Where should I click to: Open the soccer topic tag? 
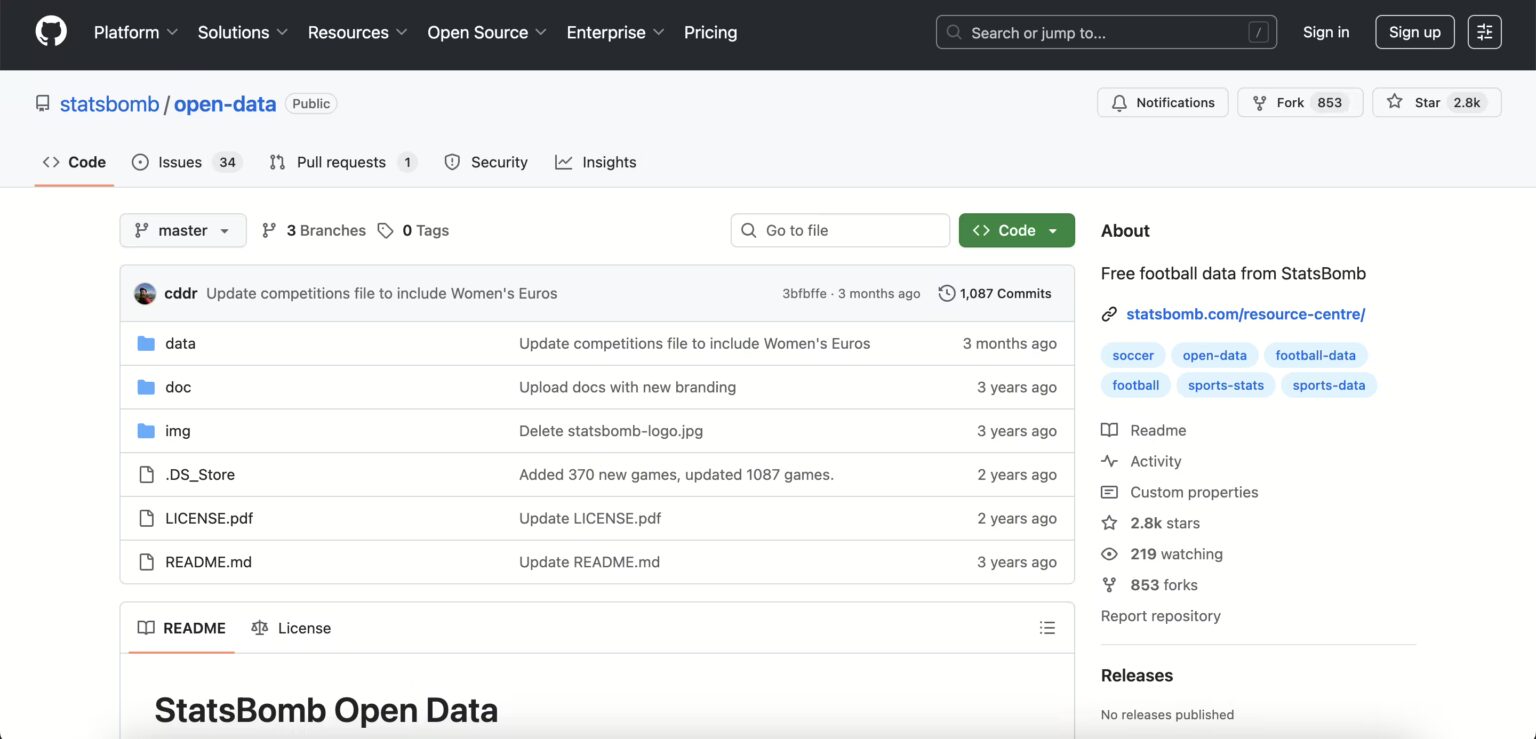coord(1132,355)
